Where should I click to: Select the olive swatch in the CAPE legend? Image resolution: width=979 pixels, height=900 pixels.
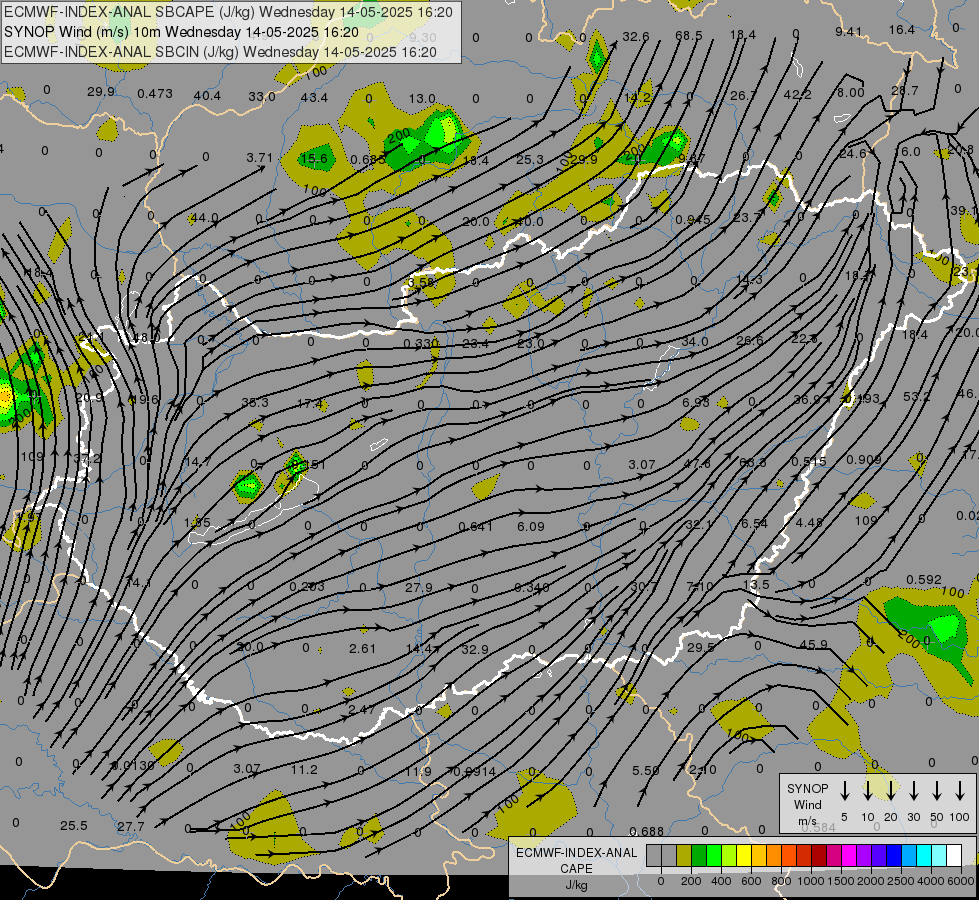tap(684, 855)
